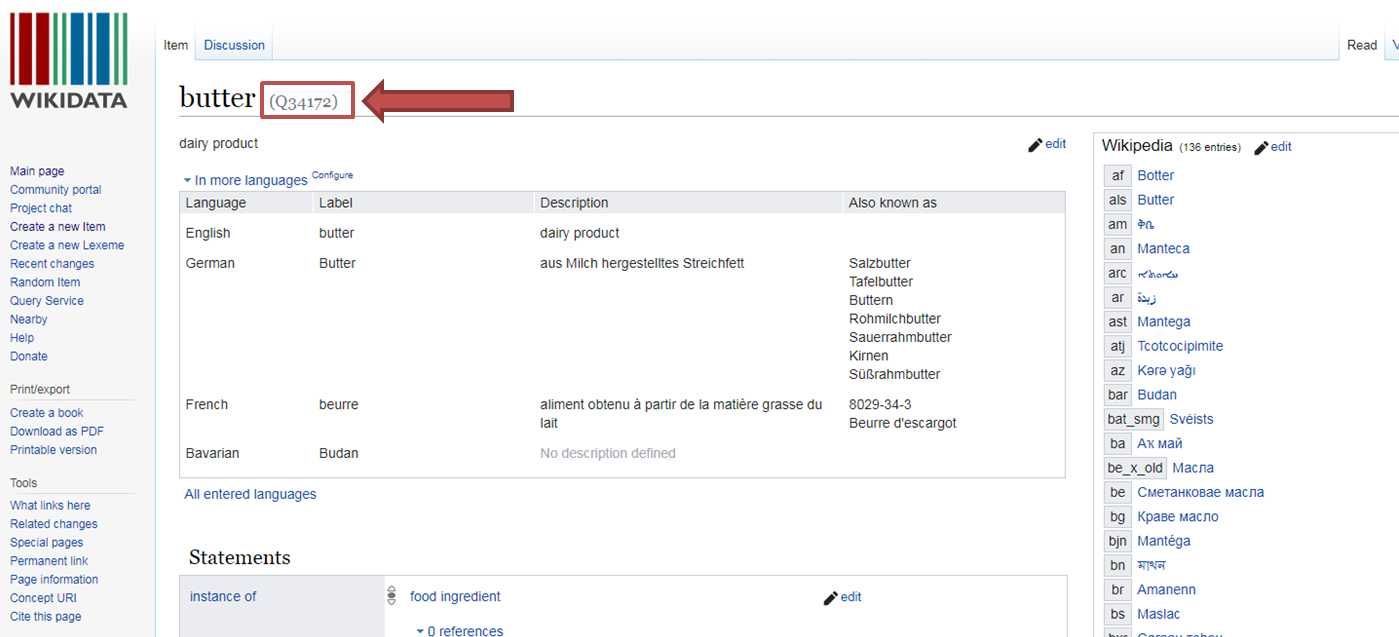Click the pencil edit icon beside dairy product description
Image resolution: width=1399 pixels, height=637 pixels.
[x=1036, y=145]
